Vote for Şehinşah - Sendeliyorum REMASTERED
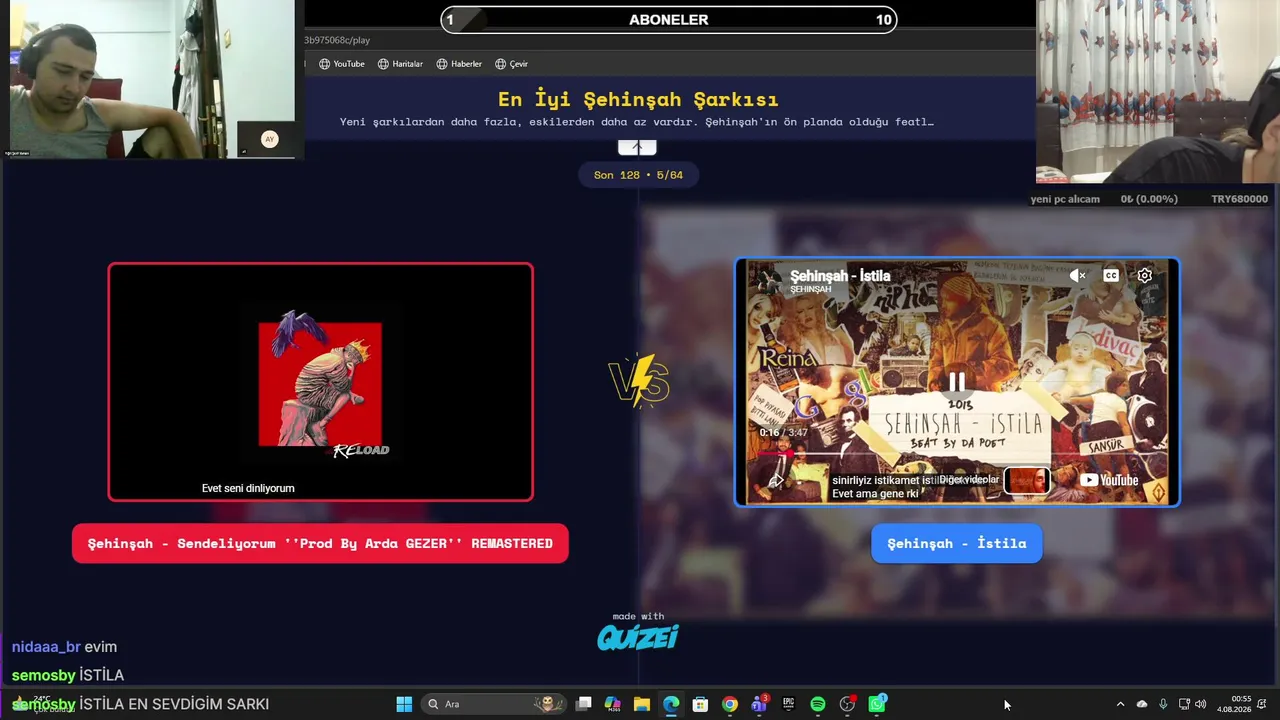The image size is (1280, 720). 320,543
